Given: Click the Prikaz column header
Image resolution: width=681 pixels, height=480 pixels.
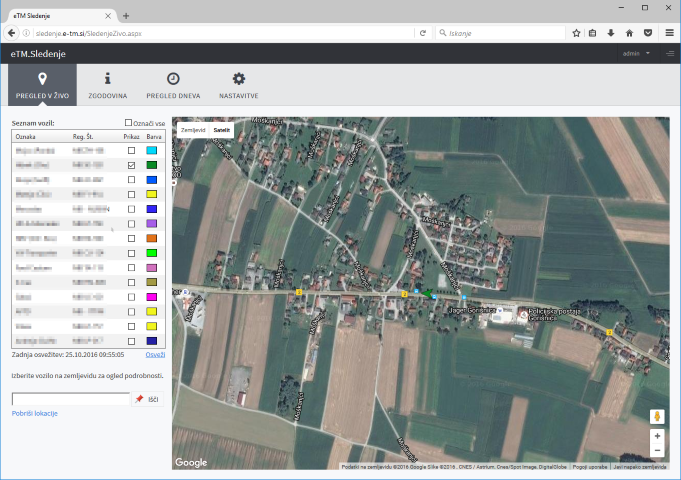Looking at the screenshot, I should [131, 136].
